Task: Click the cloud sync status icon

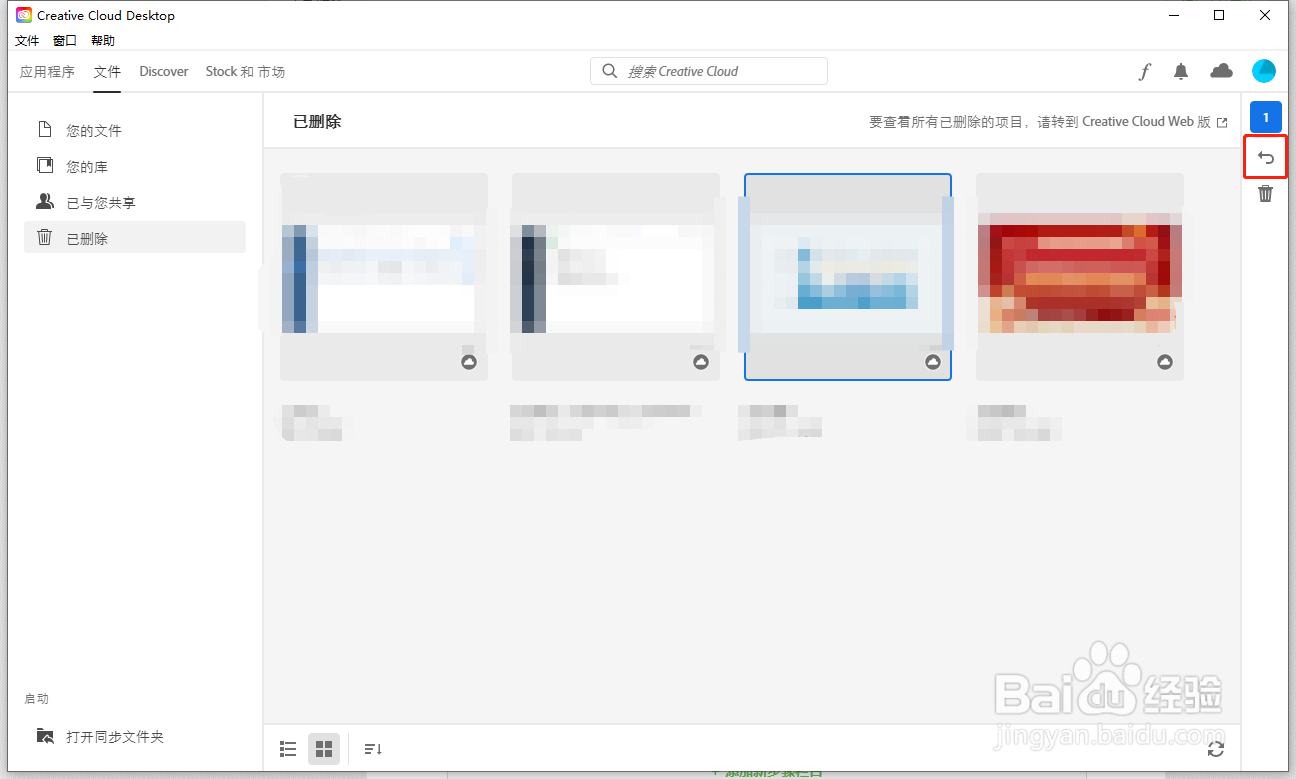Action: [x=1221, y=71]
